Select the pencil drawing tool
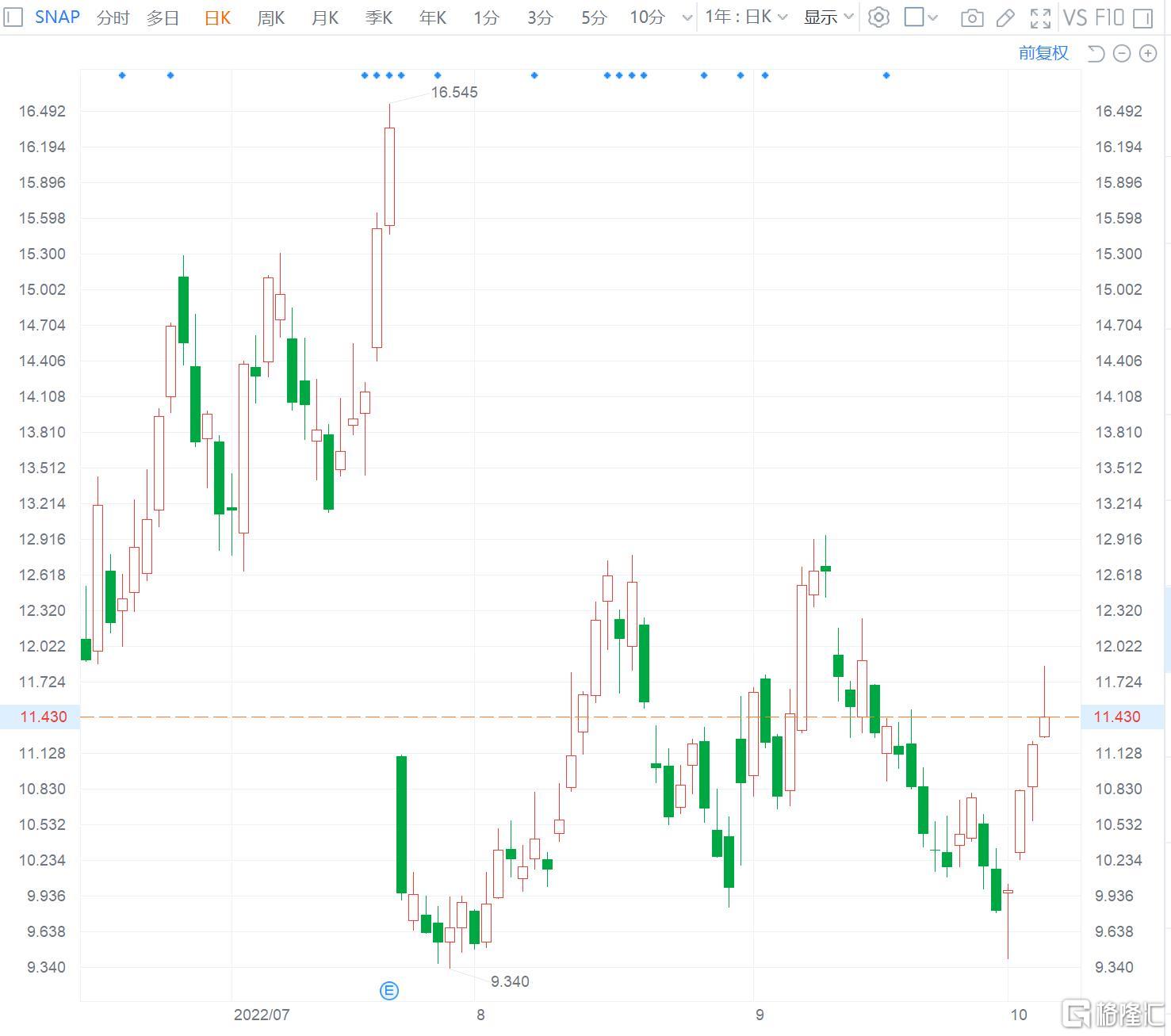This screenshot has width=1171, height=1036. pos(1005,17)
